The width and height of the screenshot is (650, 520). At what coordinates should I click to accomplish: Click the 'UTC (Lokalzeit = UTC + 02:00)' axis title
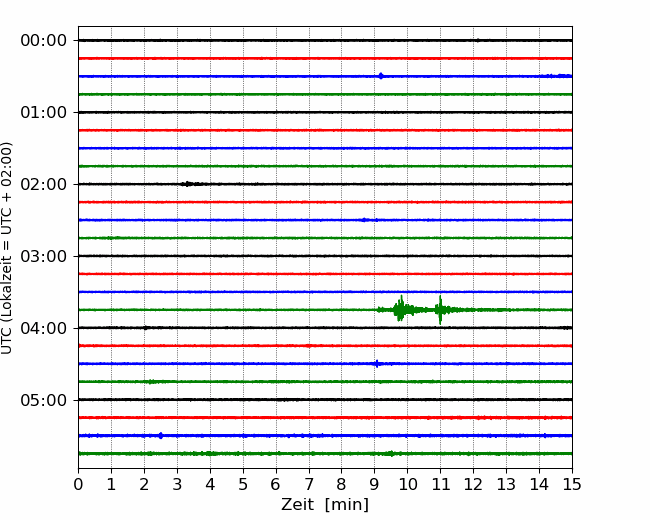(x=7, y=248)
